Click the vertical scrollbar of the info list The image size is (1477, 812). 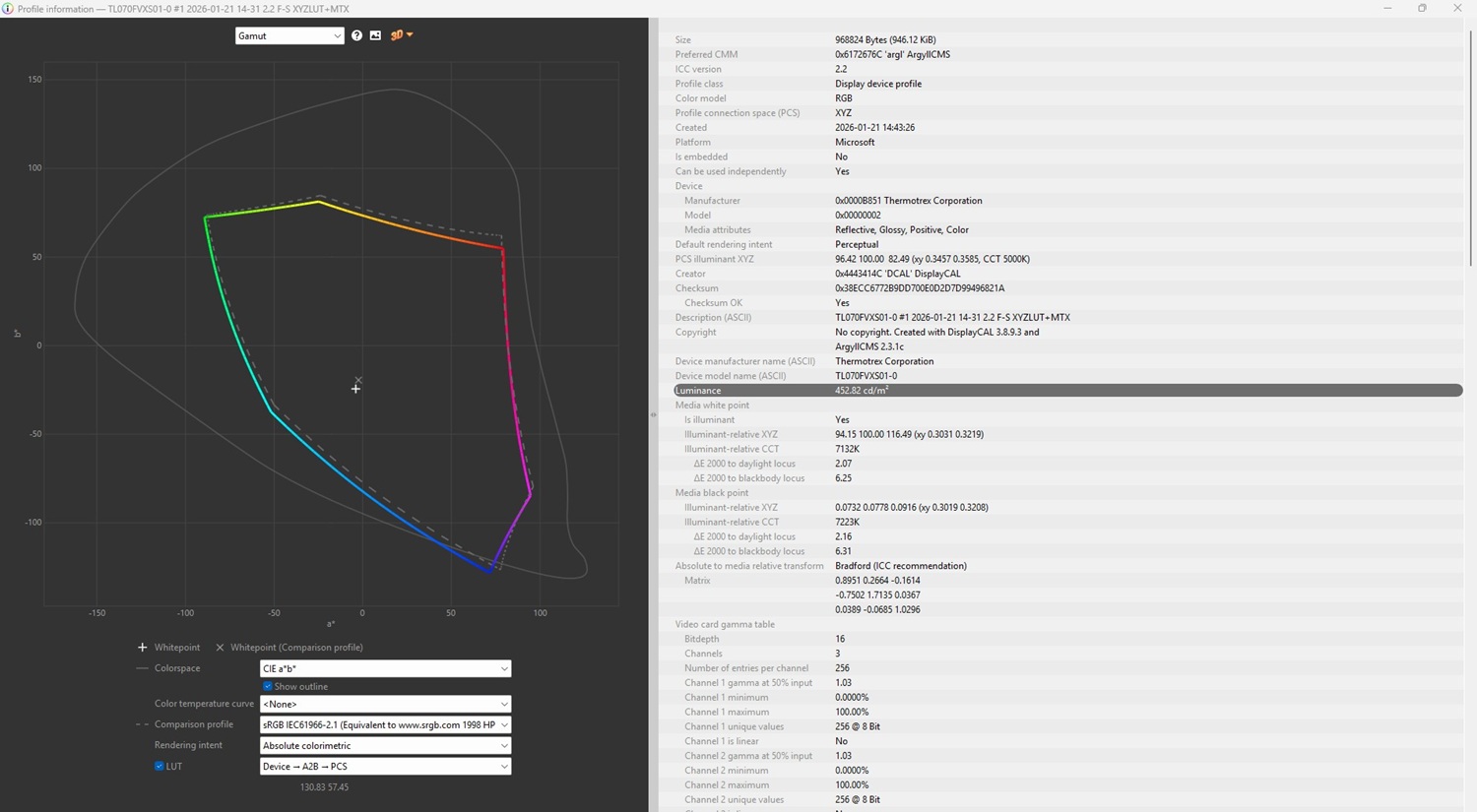(x=1470, y=148)
